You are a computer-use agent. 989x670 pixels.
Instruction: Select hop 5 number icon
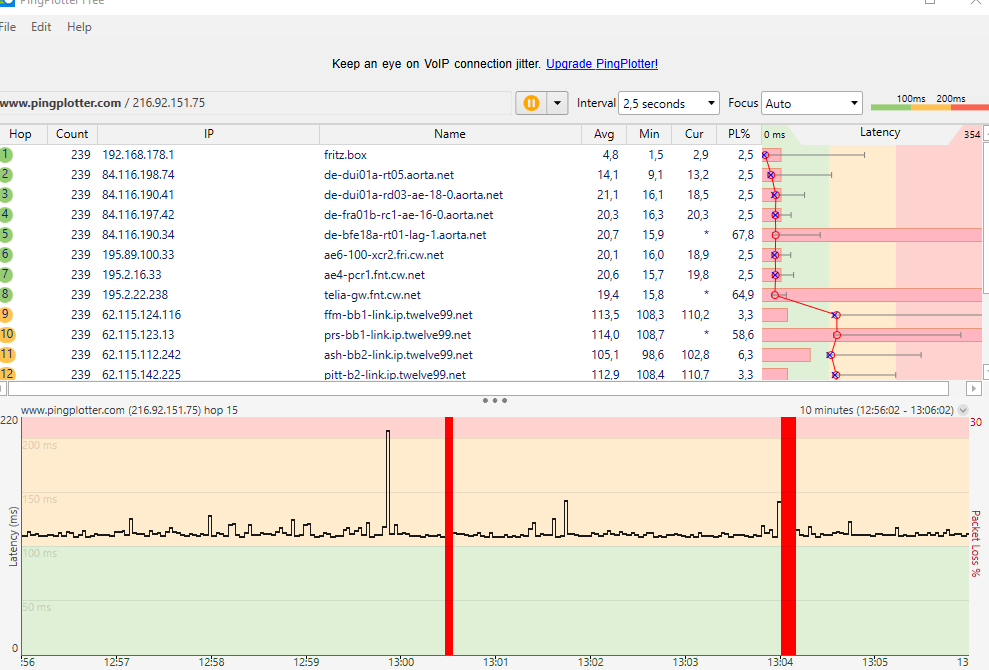[6, 234]
